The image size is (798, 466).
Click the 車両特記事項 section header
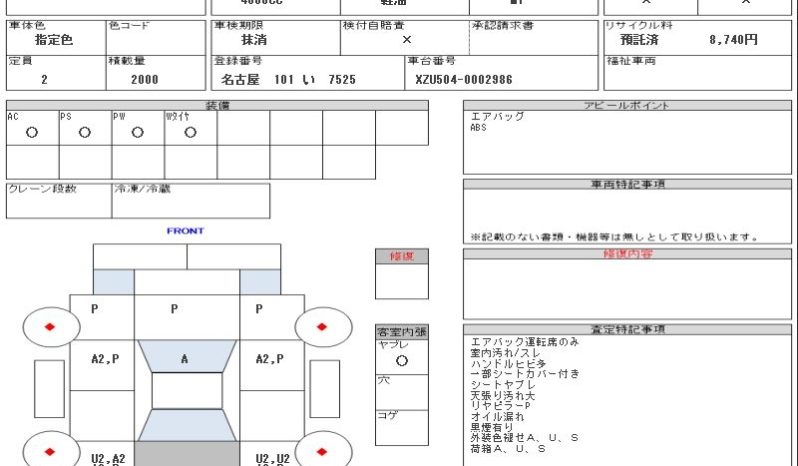pos(627,184)
